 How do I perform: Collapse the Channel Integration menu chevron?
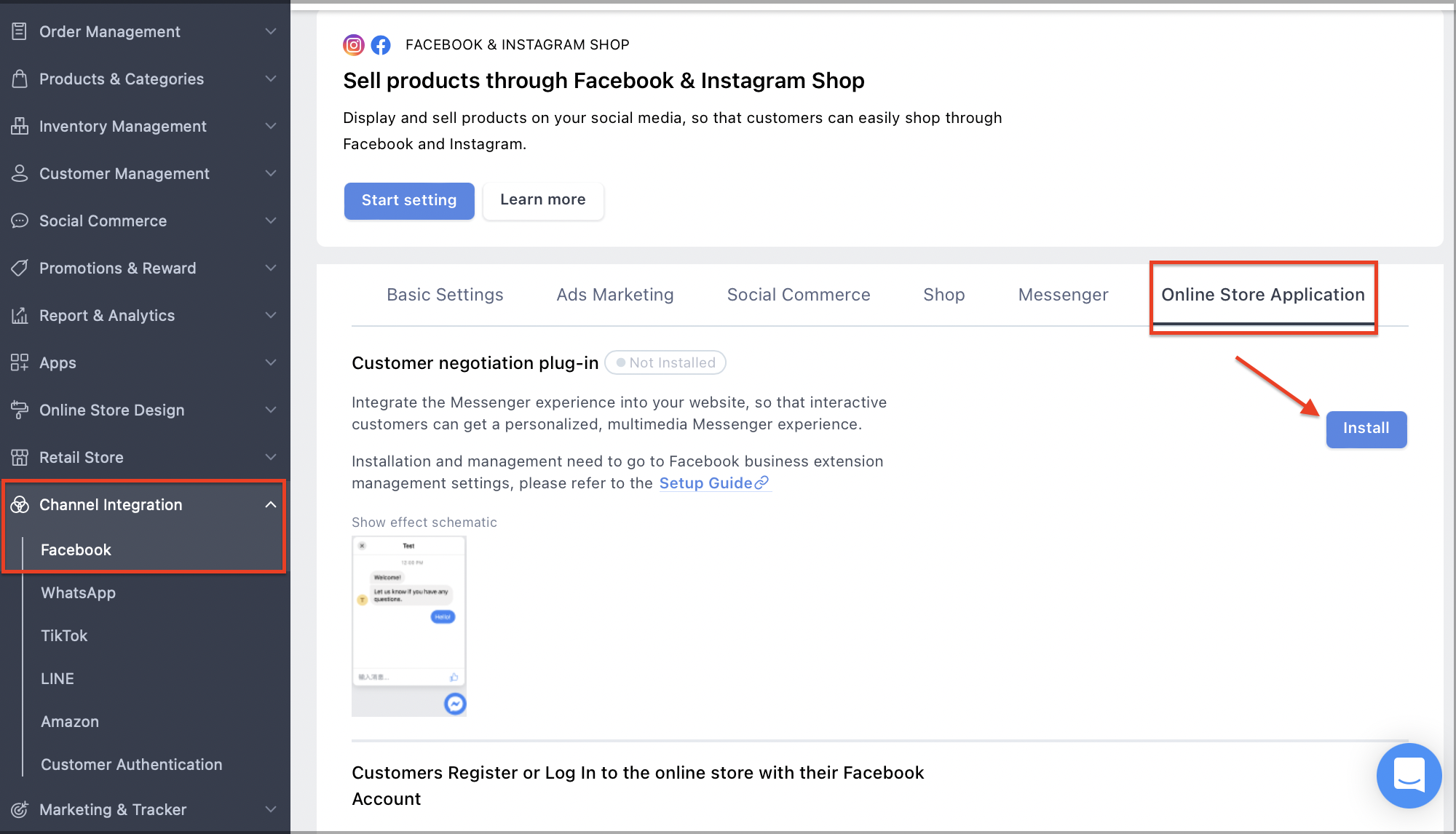(x=271, y=504)
